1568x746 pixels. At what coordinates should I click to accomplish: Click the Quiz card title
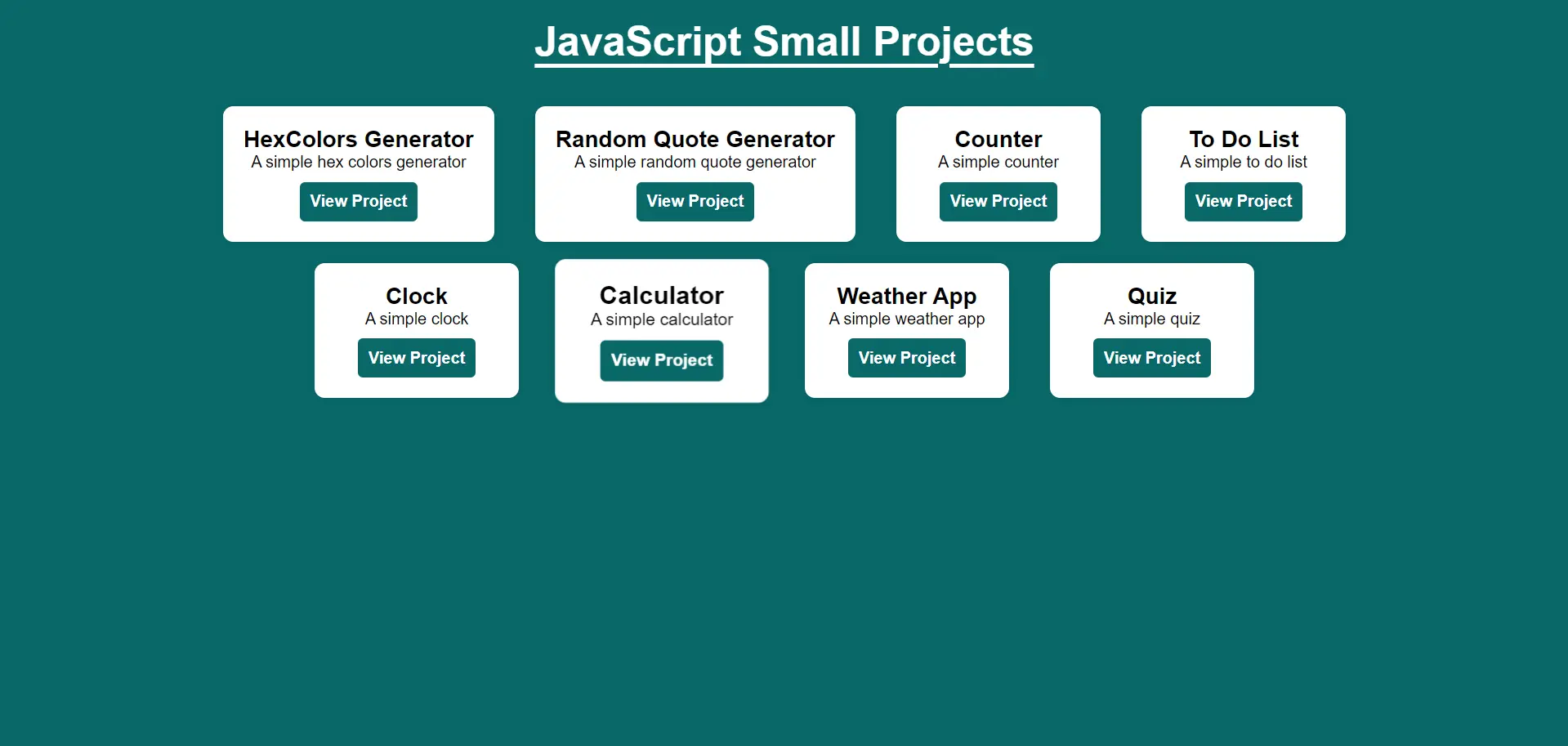[x=1152, y=296]
